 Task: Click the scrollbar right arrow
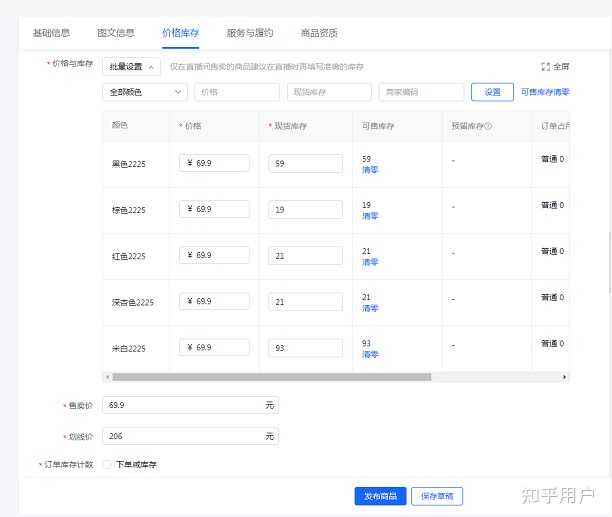[x=564, y=377]
